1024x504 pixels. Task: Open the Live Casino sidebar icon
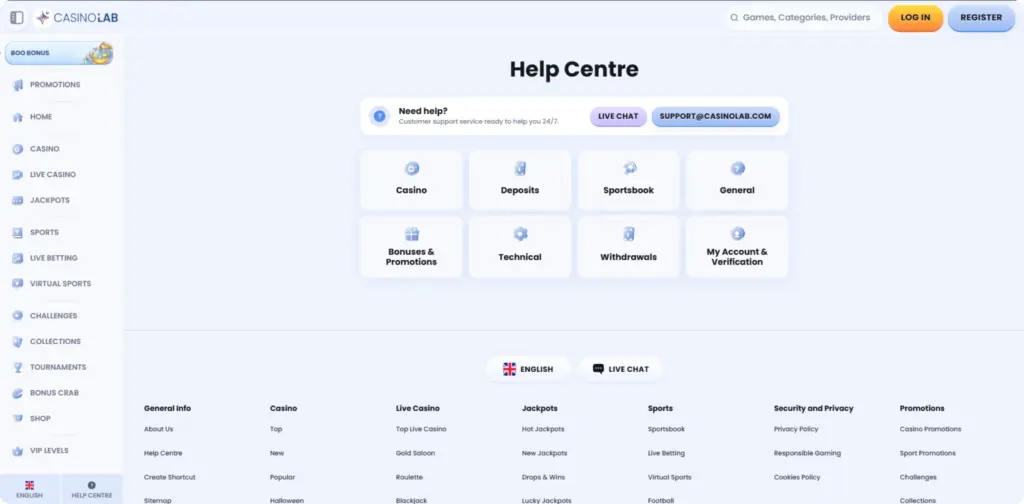pos(18,175)
